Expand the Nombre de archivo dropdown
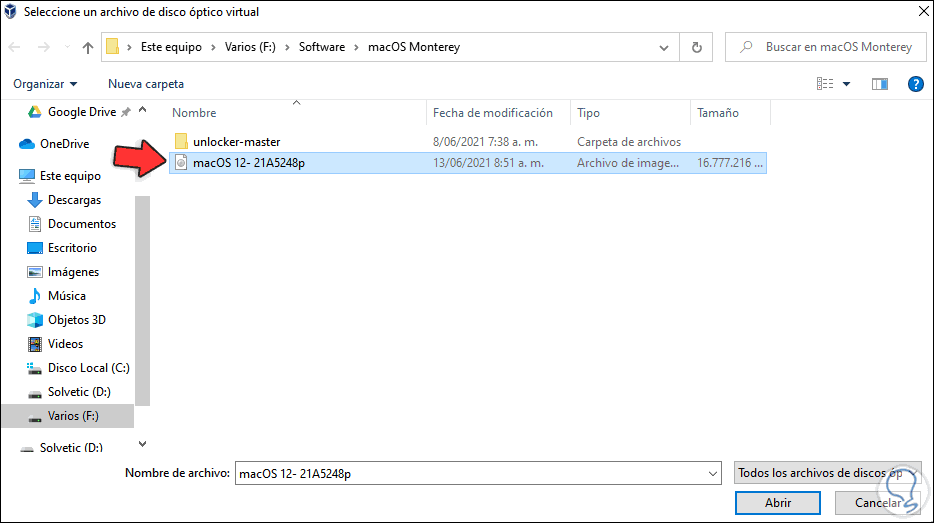This screenshot has height=523, width=934. pyautogui.click(x=712, y=474)
